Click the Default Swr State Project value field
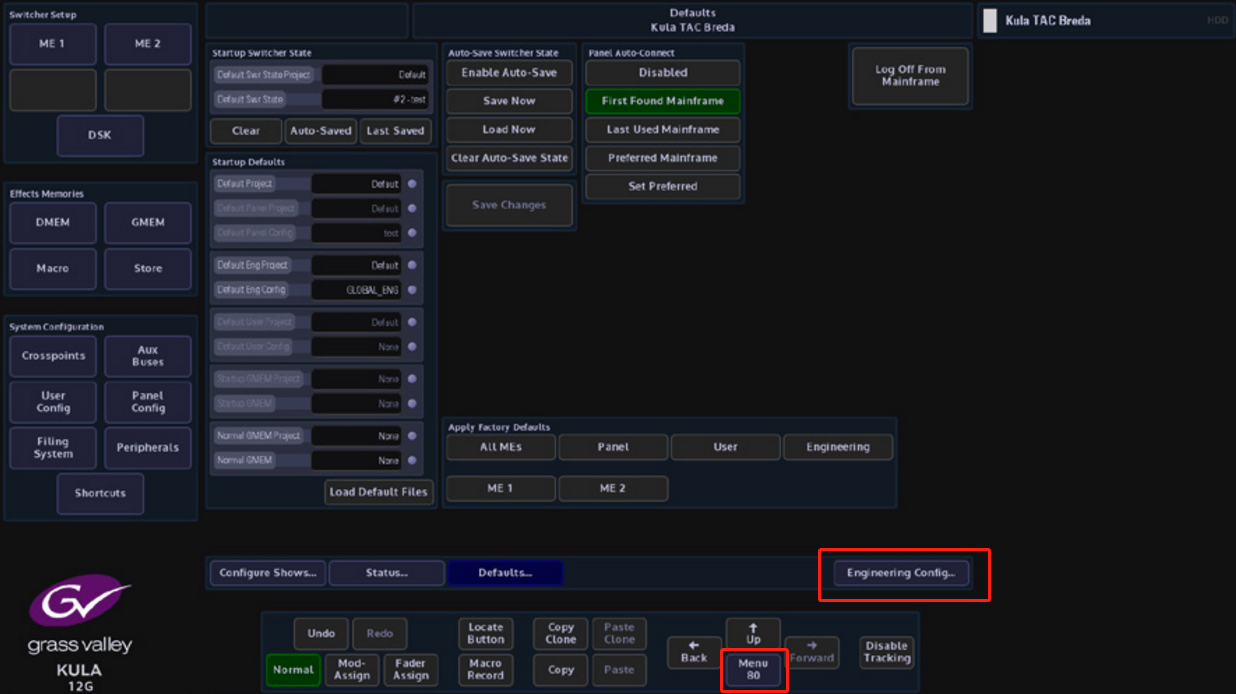The image size is (1236, 694). point(376,75)
